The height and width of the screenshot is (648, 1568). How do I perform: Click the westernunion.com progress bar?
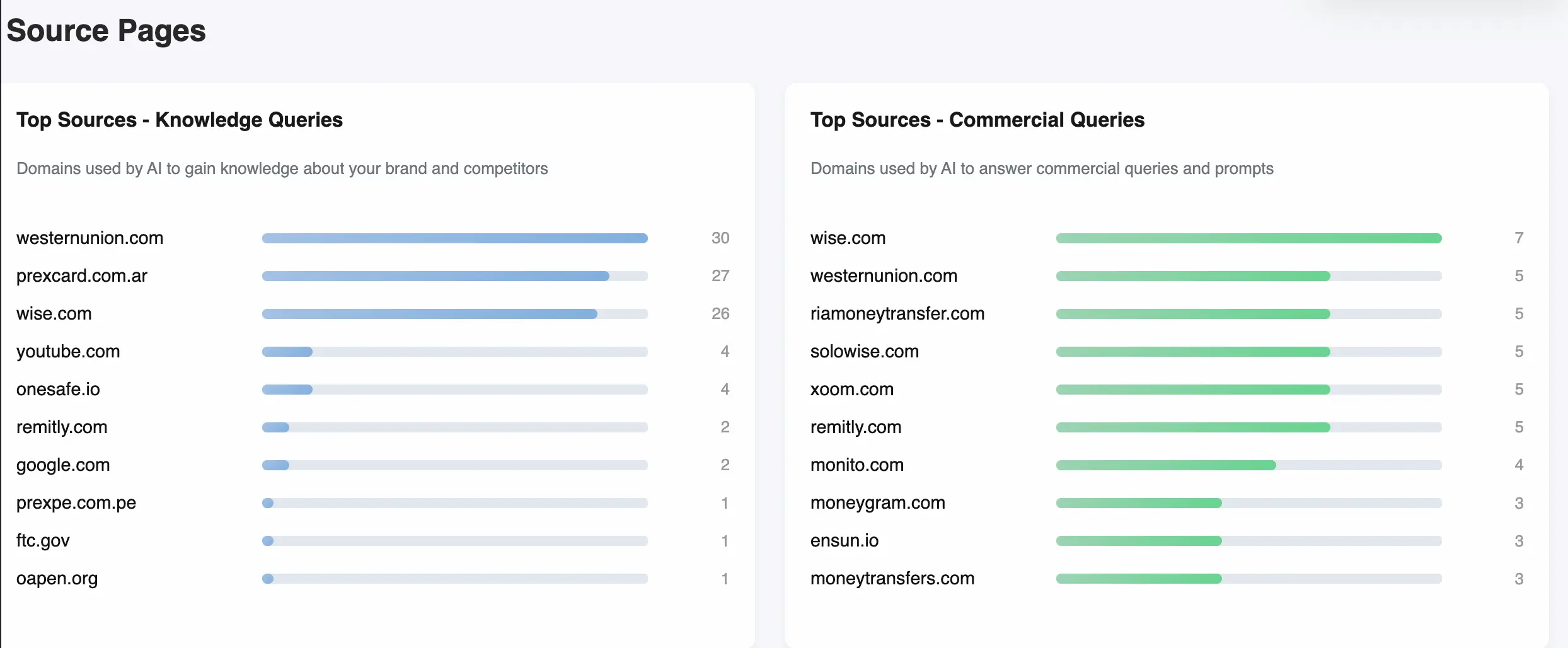pyautogui.click(x=454, y=238)
